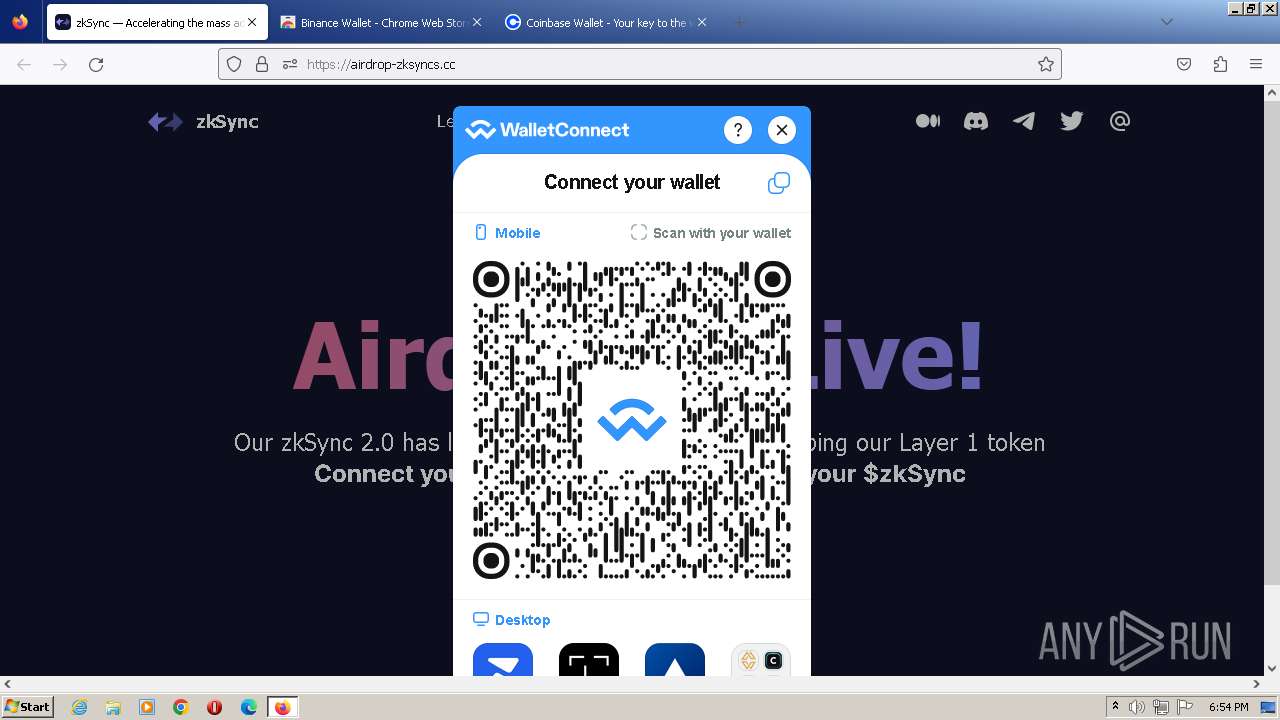1280x720 pixels.
Task: Choose the first blue desktop wallet icon
Action: click(x=503, y=660)
